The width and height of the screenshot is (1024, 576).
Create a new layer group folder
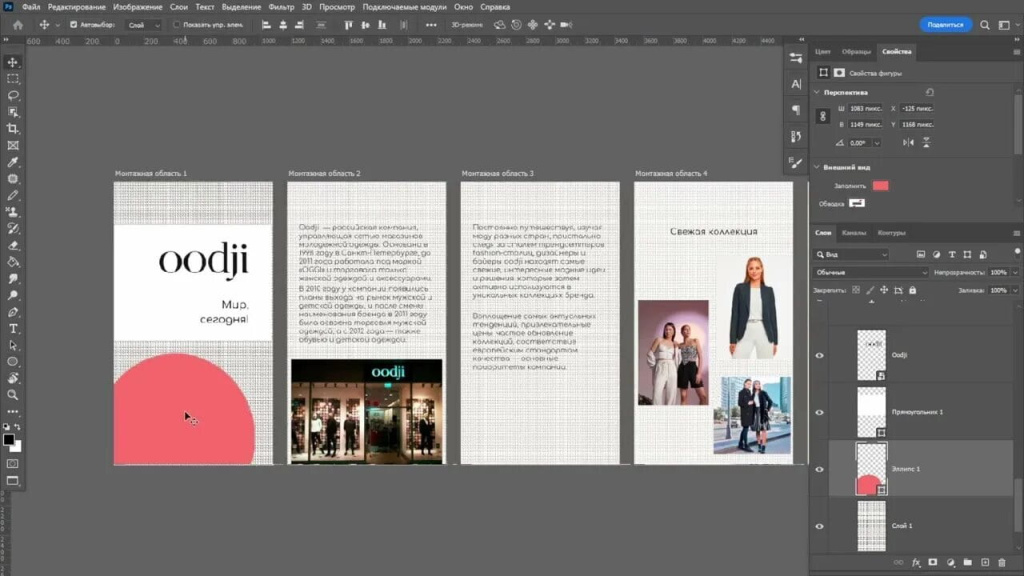(967, 562)
